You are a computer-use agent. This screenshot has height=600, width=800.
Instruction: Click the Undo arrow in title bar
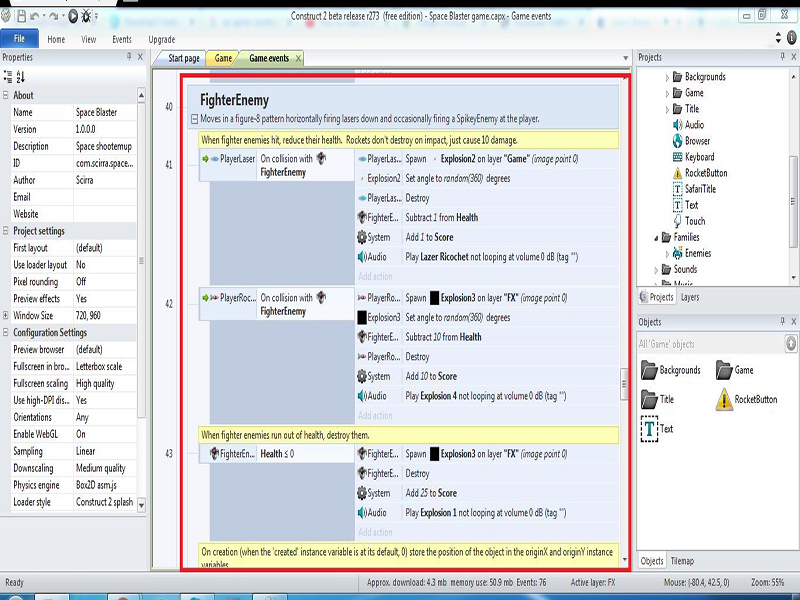pyautogui.click(x=35, y=16)
